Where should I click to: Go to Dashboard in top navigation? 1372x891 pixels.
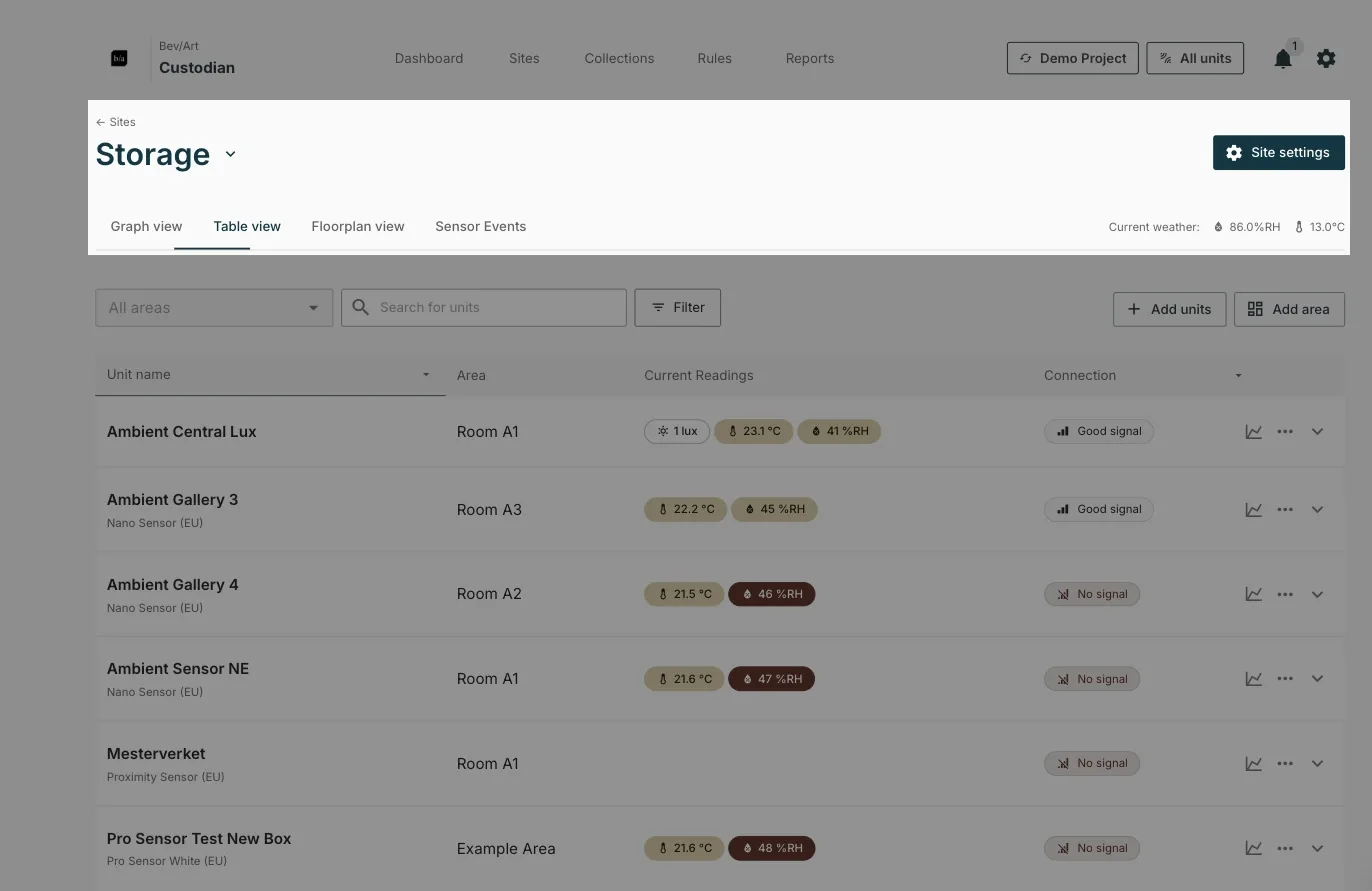coord(429,59)
